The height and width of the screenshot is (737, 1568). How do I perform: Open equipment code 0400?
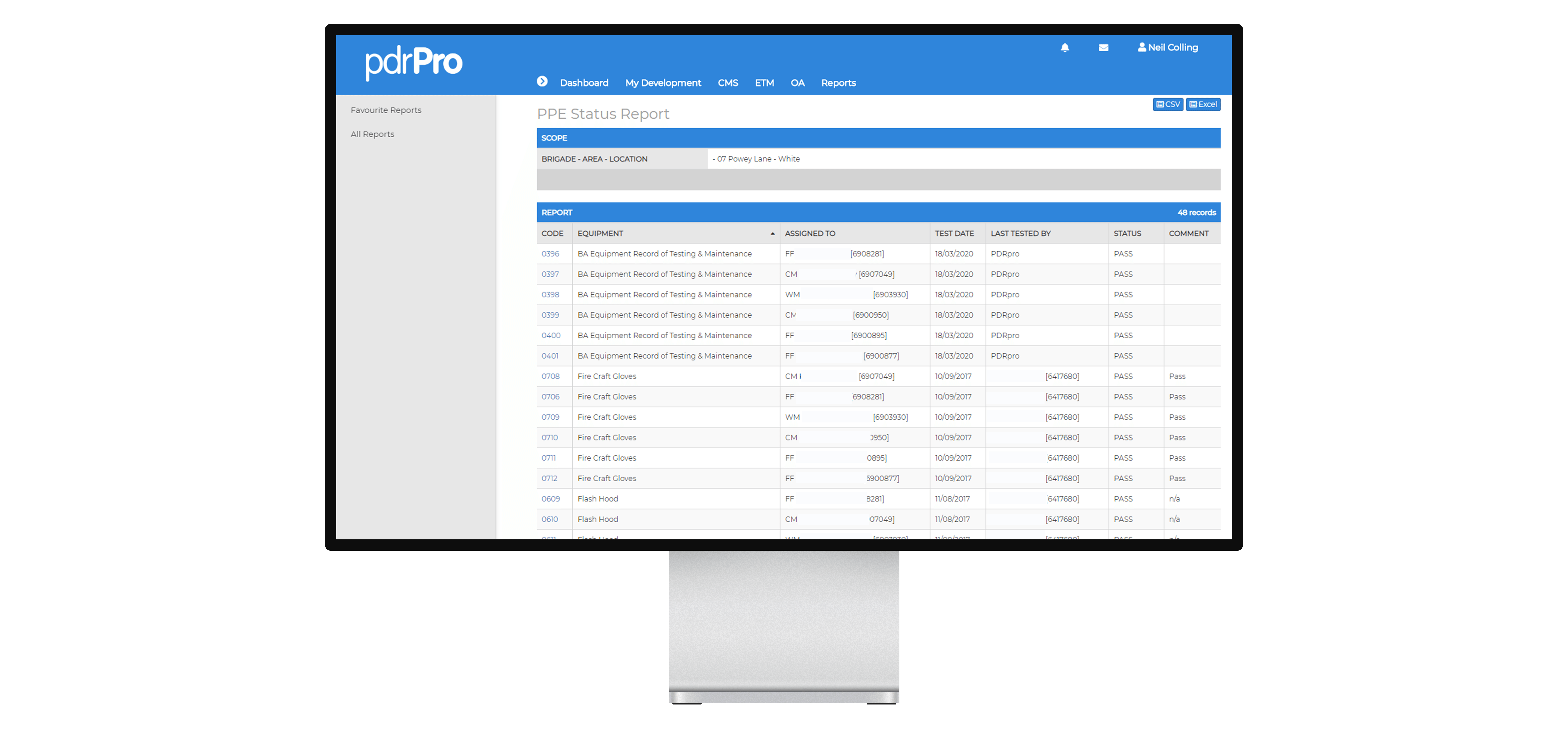click(551, 335)
